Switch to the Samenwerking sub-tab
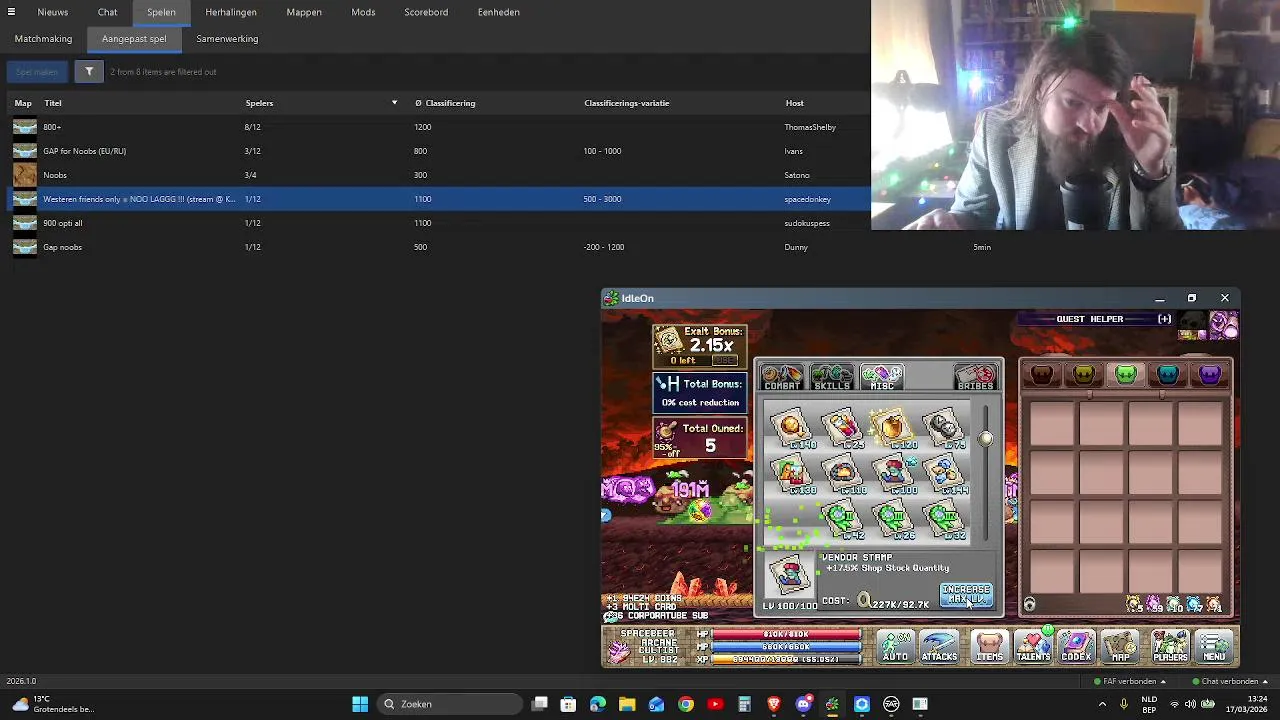1280x720 pixels. pyautogui.click(x=227, y=39)
